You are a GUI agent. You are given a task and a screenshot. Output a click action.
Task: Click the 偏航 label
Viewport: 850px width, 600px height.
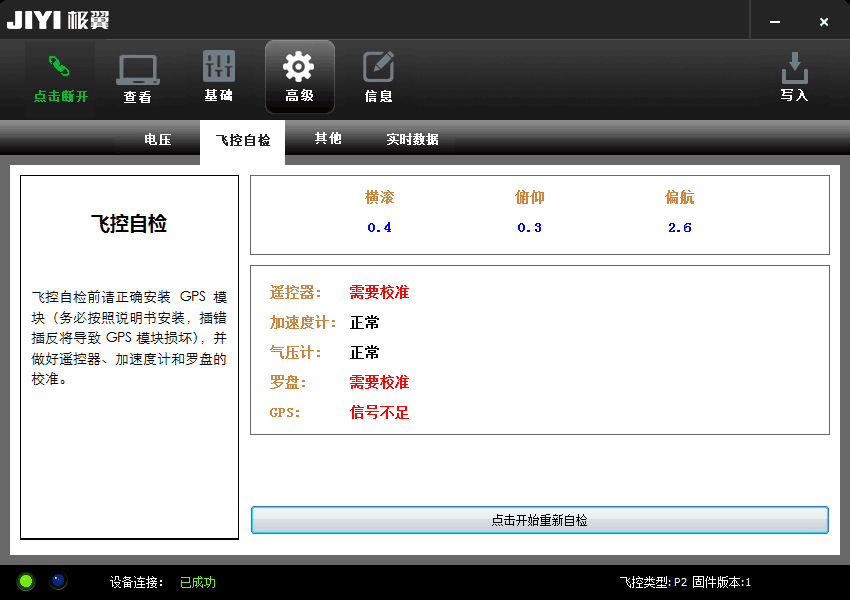[680, 197]
